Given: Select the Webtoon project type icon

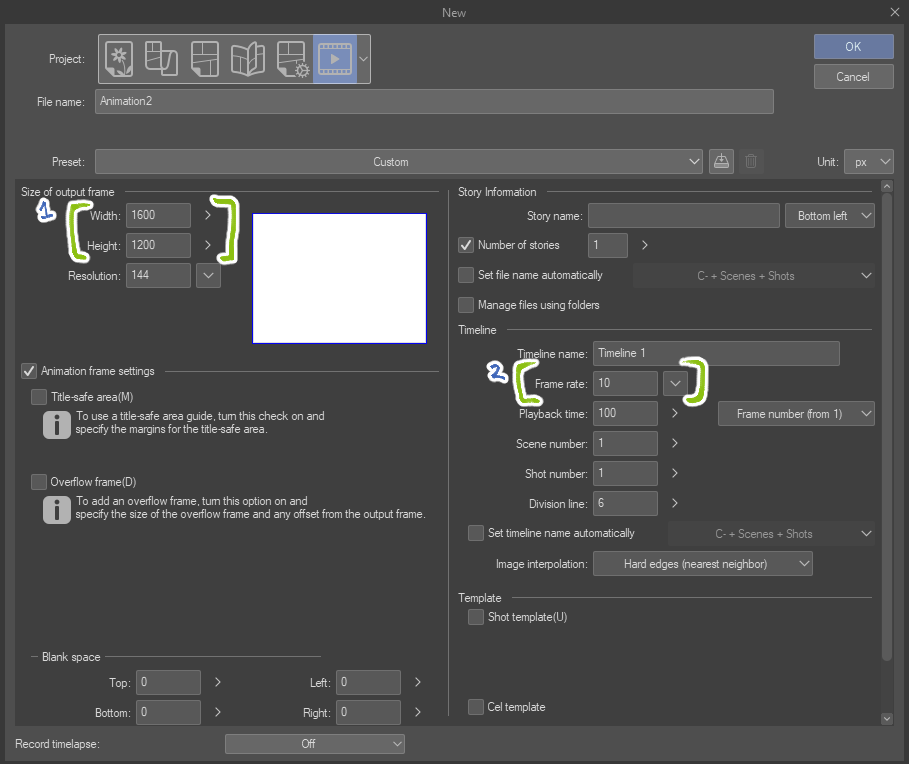Looking at the screenshot, I should [x=162, y=59].
